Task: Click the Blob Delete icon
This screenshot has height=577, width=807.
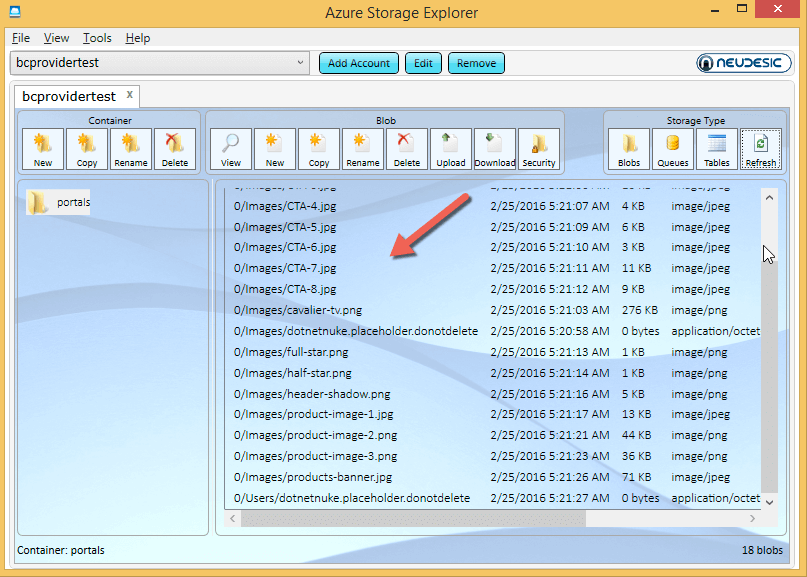Action: [407, 149]
